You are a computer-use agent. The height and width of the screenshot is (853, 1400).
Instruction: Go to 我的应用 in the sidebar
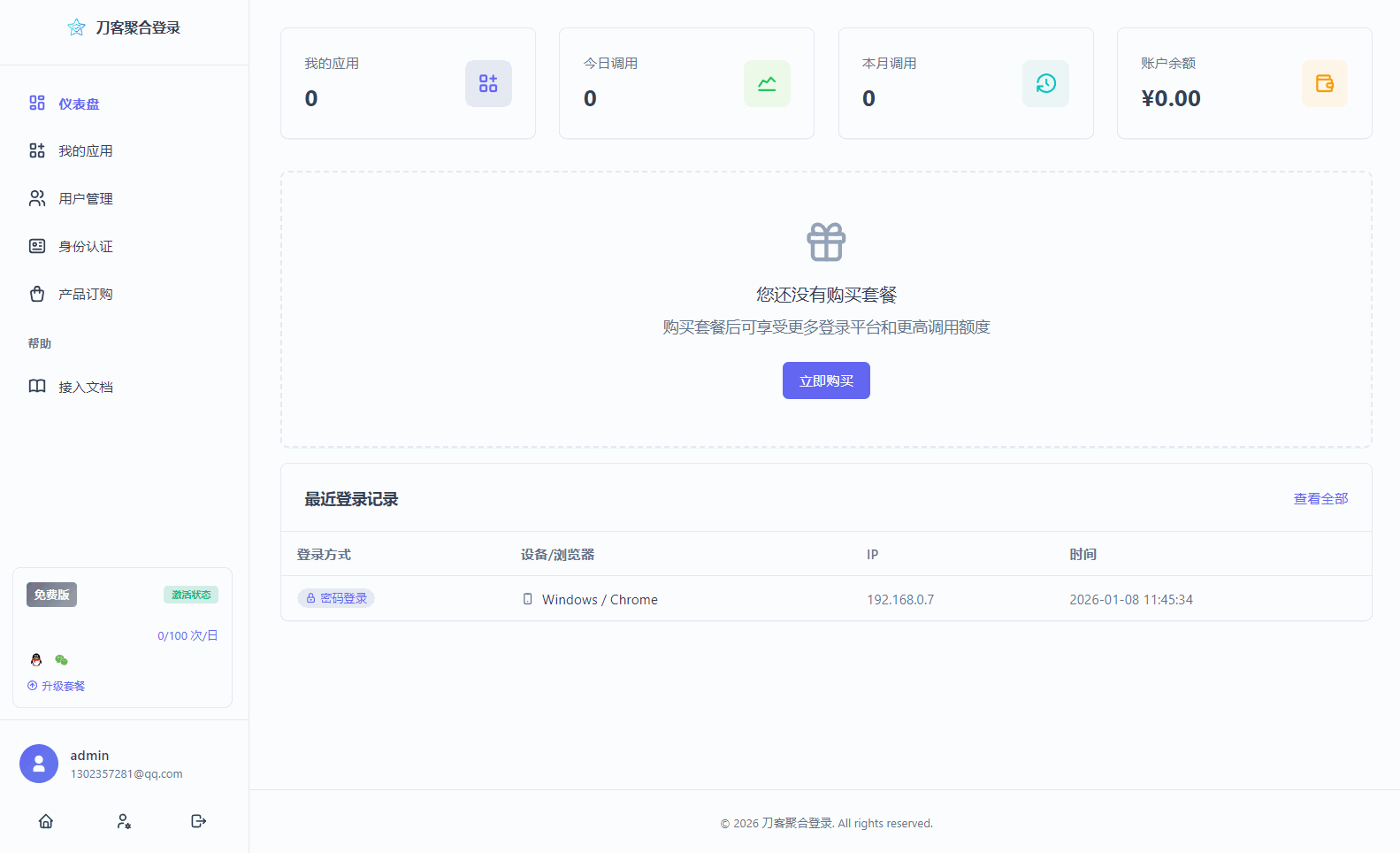click(x=85, y=151)
